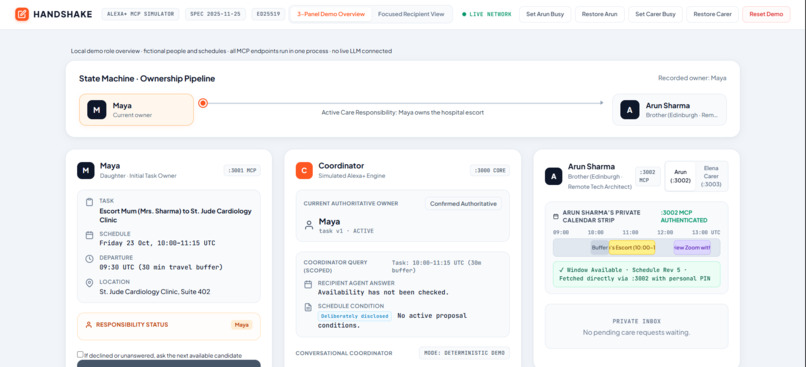
Task: Click the Recorded owner: Maya text
Action: 692,78
